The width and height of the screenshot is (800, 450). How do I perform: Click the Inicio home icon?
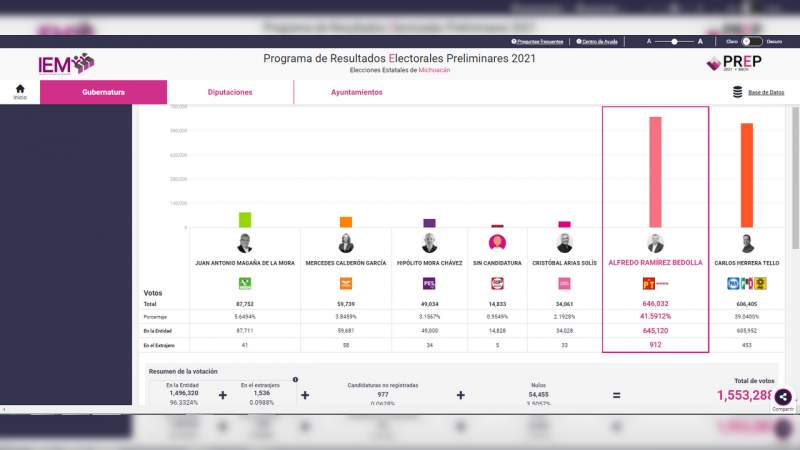20,89
